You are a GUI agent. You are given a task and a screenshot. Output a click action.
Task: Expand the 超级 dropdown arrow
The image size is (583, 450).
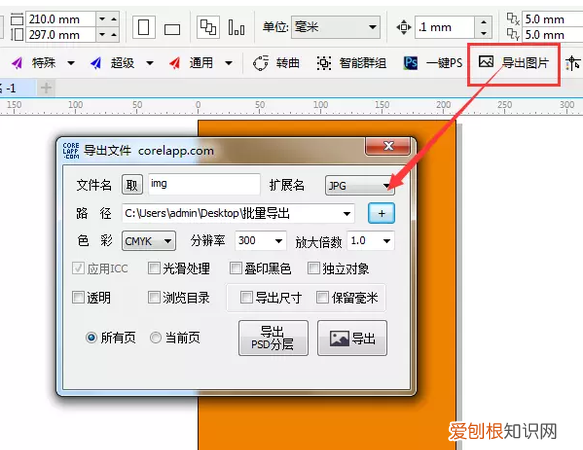(149, 63)
